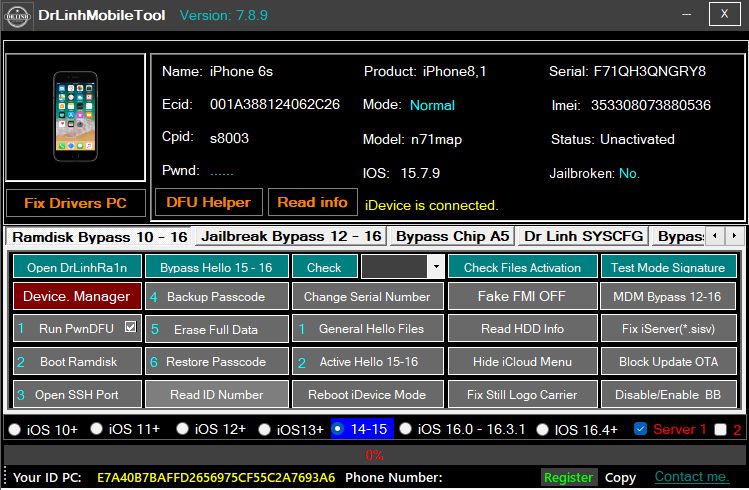Click Disable/Enable BB button

pos(668,394)
